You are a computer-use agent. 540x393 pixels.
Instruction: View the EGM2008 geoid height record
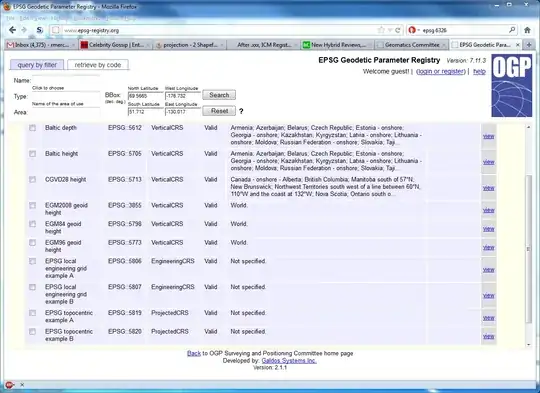(x=488, y=210)
